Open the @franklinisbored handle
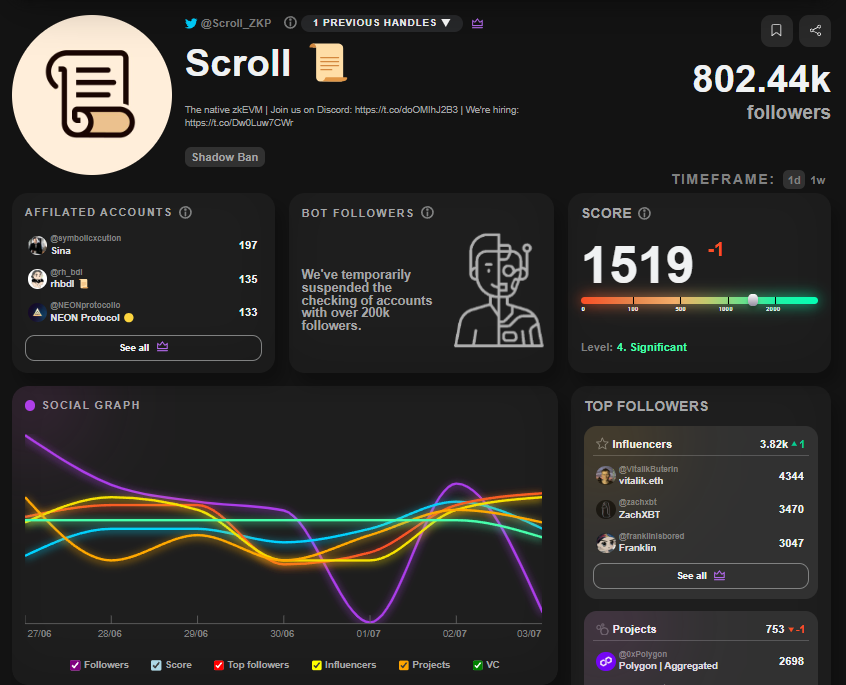Image resolution: width=846 pixels, height=685 pixels. point(651,536)
